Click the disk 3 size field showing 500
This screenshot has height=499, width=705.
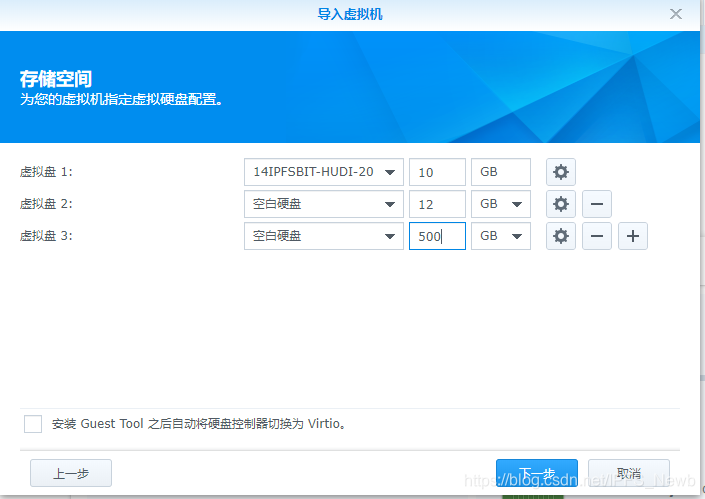click(x=437, y=236)
